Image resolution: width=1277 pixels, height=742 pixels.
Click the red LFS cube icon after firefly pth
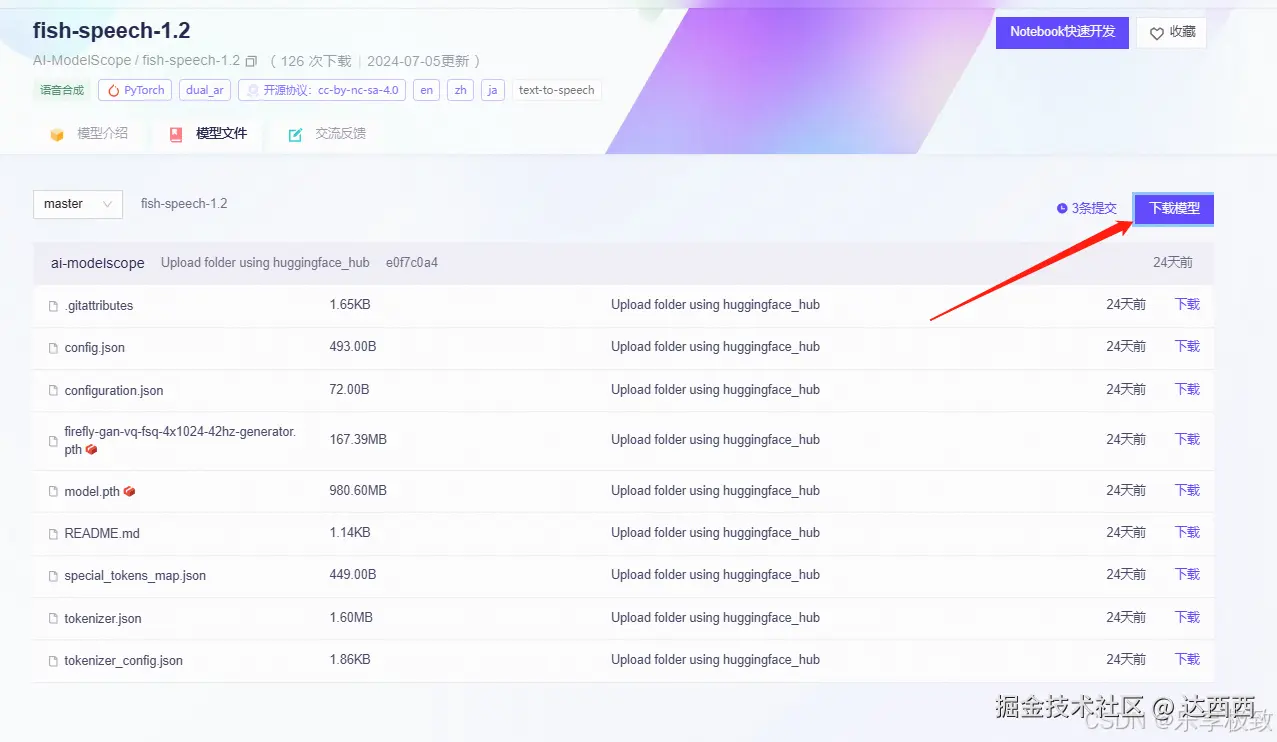91,450
